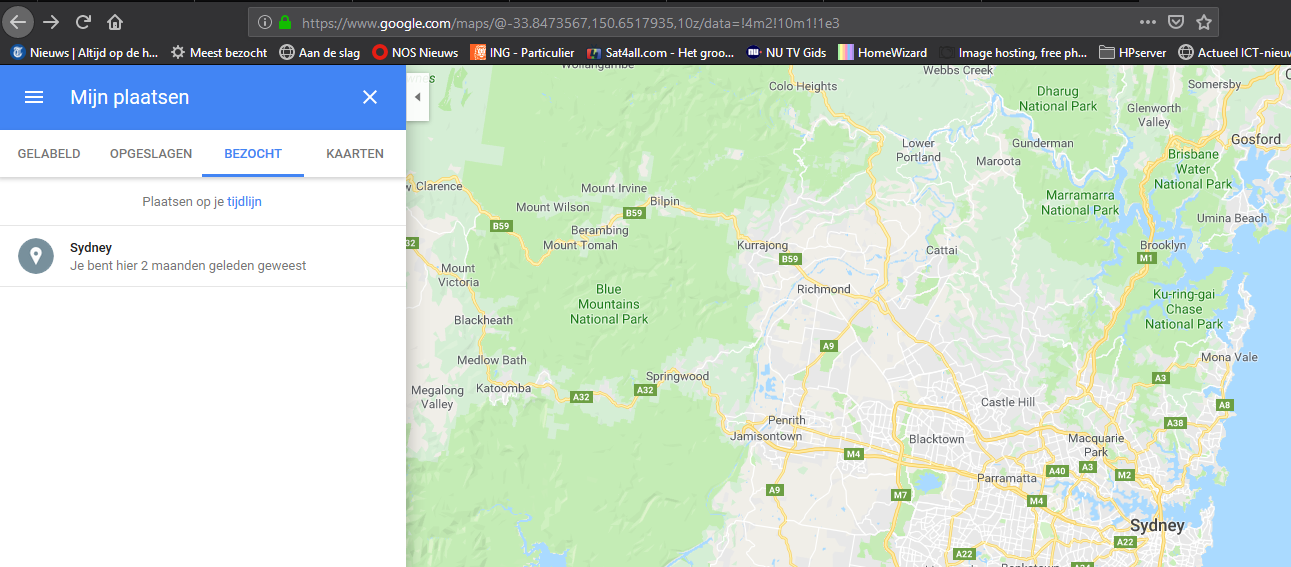Open the Meest bezocht bookmark folder
The image size is (1291, 567).
219,53
